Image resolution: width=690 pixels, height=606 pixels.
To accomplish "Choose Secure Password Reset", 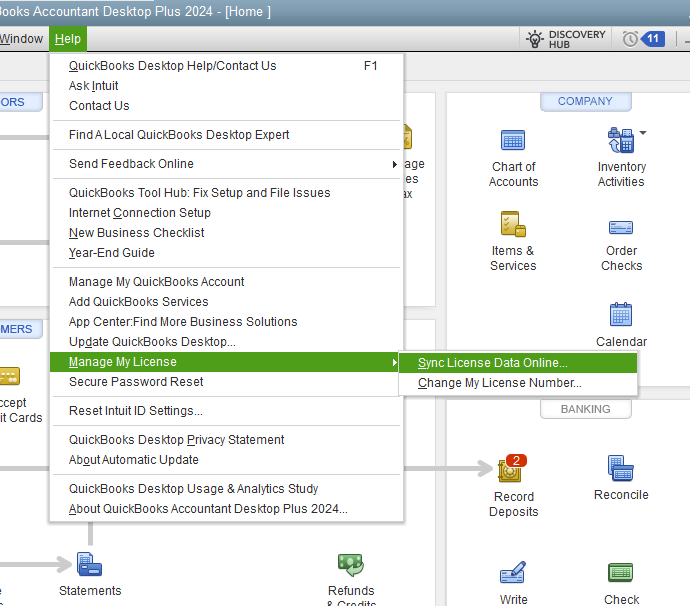I will [226, 382].
